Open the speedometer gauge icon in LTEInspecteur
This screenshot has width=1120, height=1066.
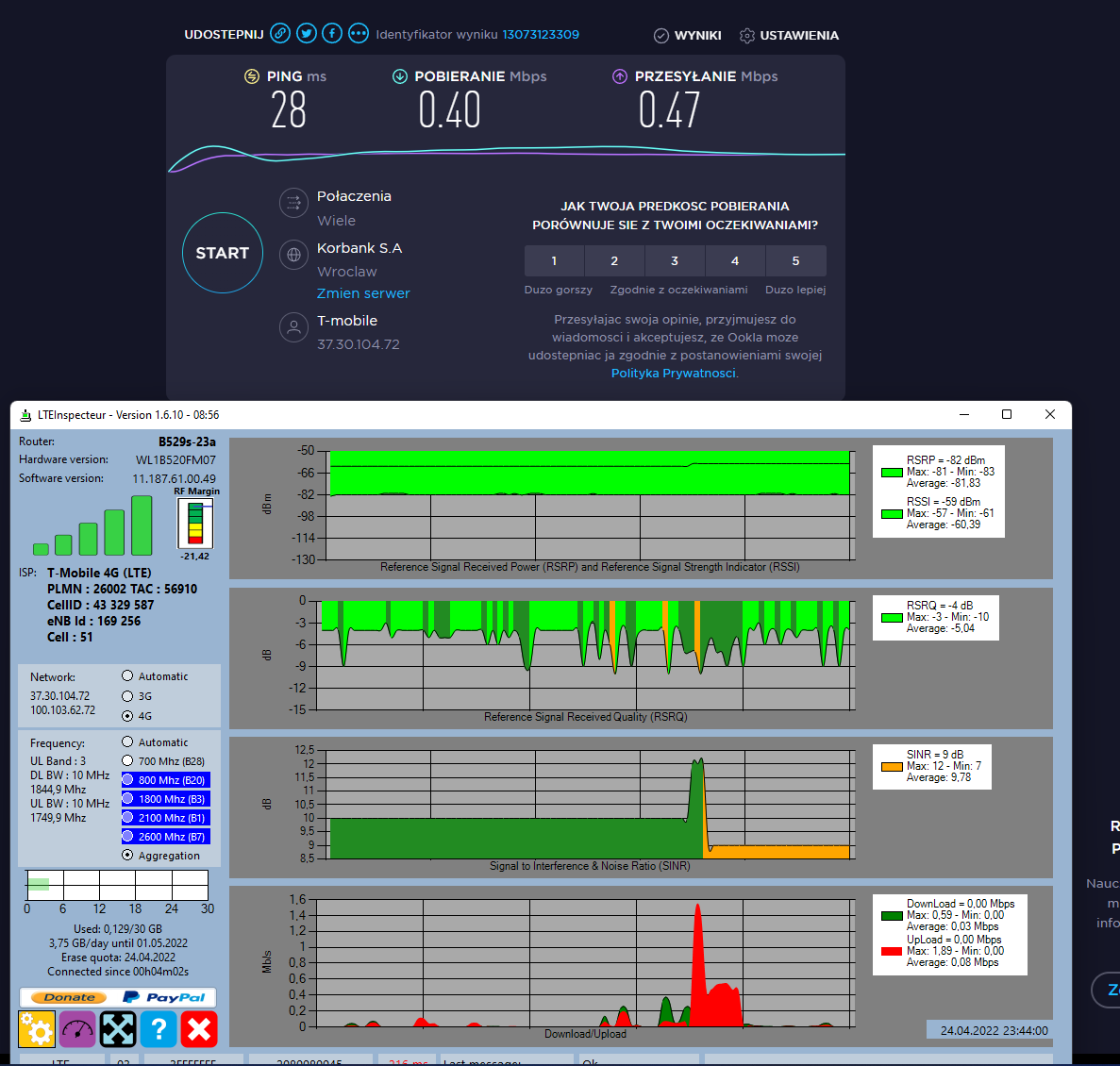click(x=77, y=1029)
